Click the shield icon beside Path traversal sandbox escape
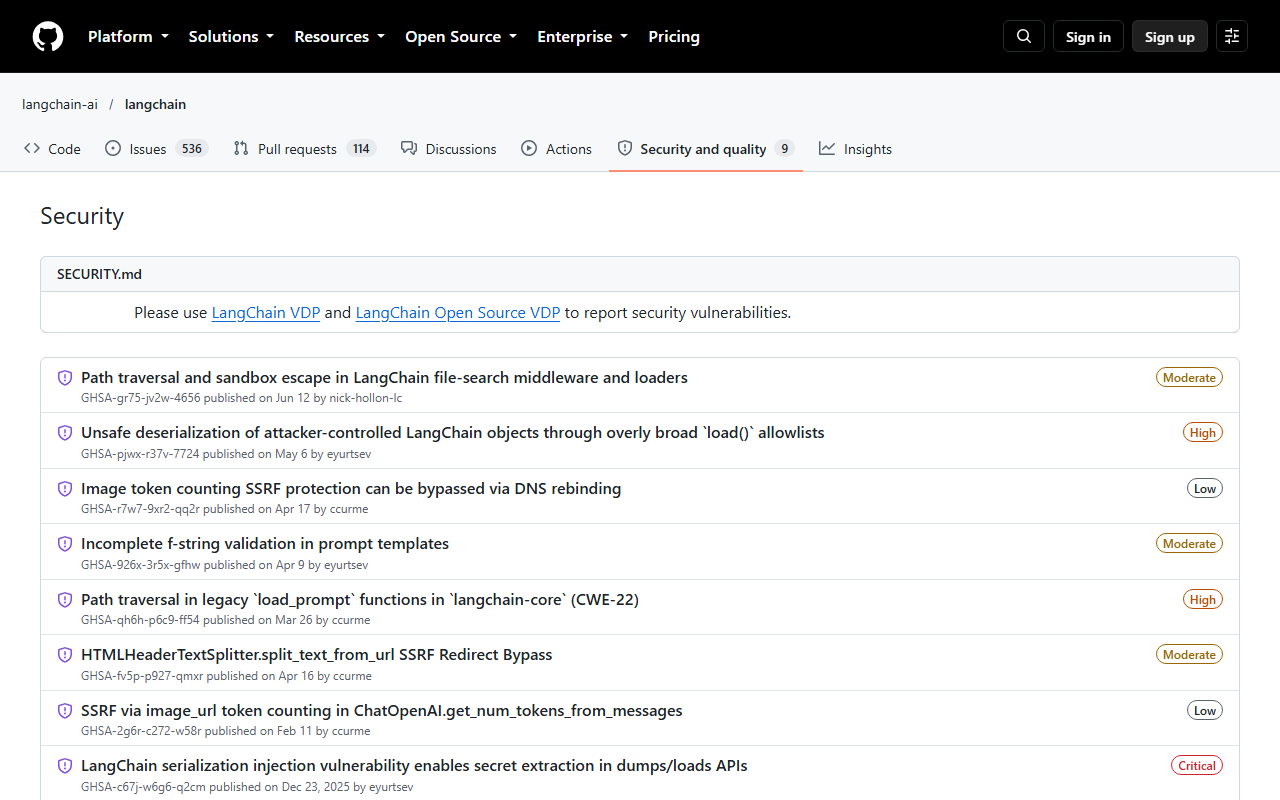Screen dimensions: 1280x800 (65, 378)
